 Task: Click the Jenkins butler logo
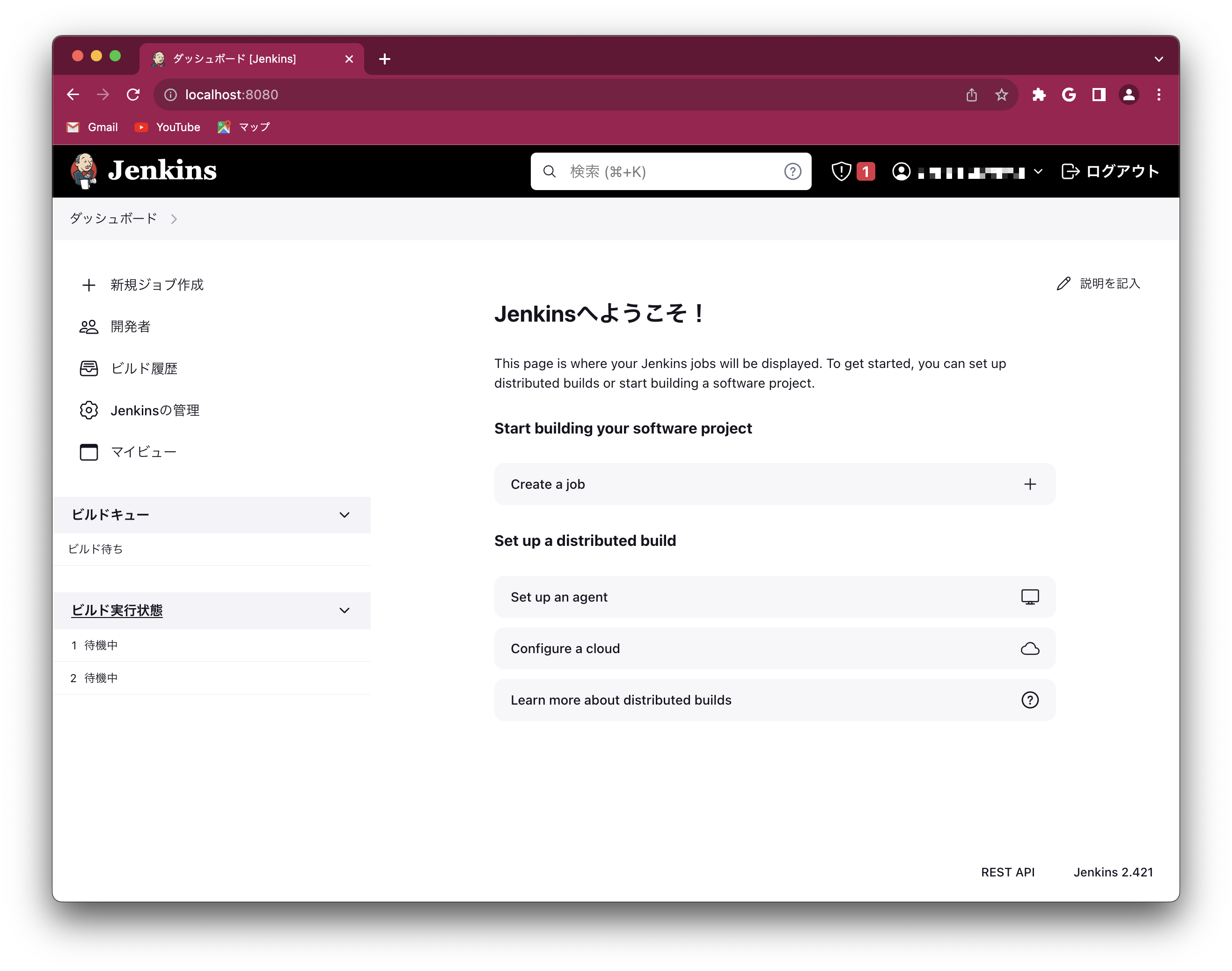tap(84, 170)
